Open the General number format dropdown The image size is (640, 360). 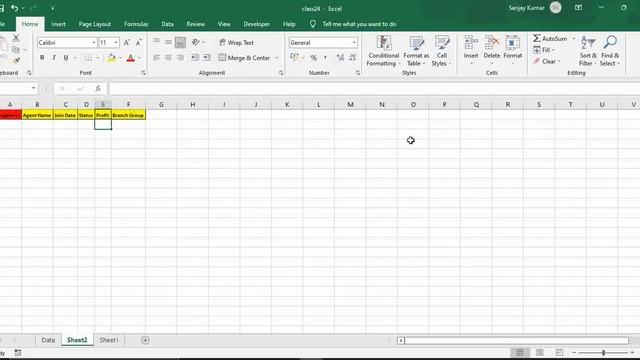(354, 42)
